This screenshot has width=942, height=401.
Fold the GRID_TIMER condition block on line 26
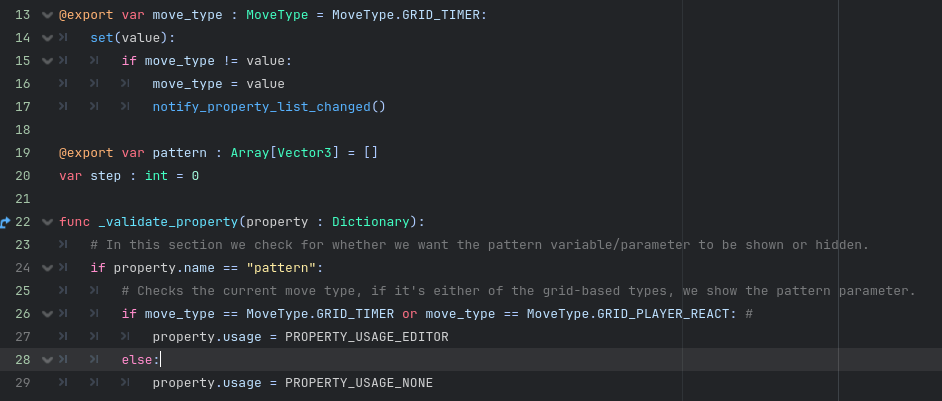point(47,314)
